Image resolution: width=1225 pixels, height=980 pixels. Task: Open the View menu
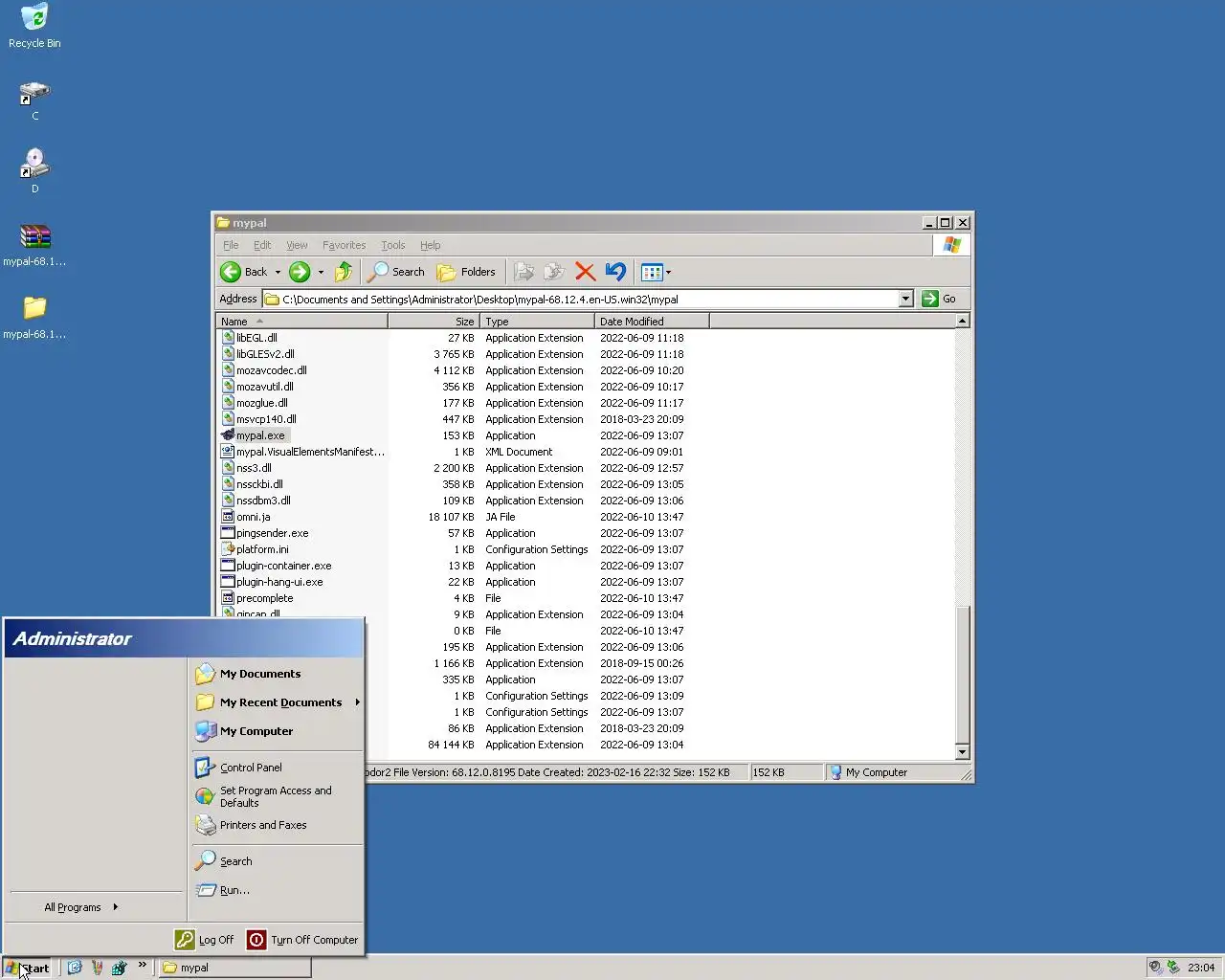[297, 245]
